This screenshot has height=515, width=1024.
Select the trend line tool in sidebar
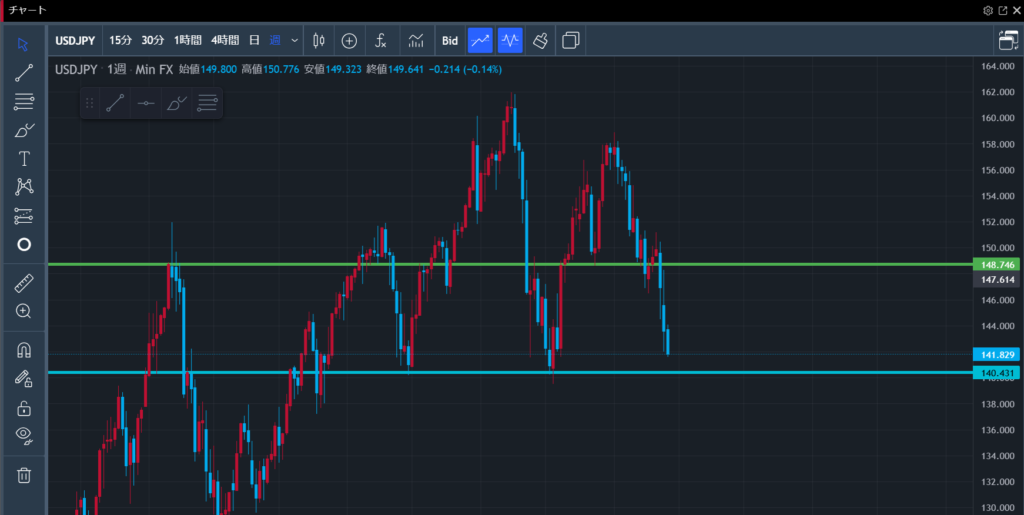click(x=24, y=73)
